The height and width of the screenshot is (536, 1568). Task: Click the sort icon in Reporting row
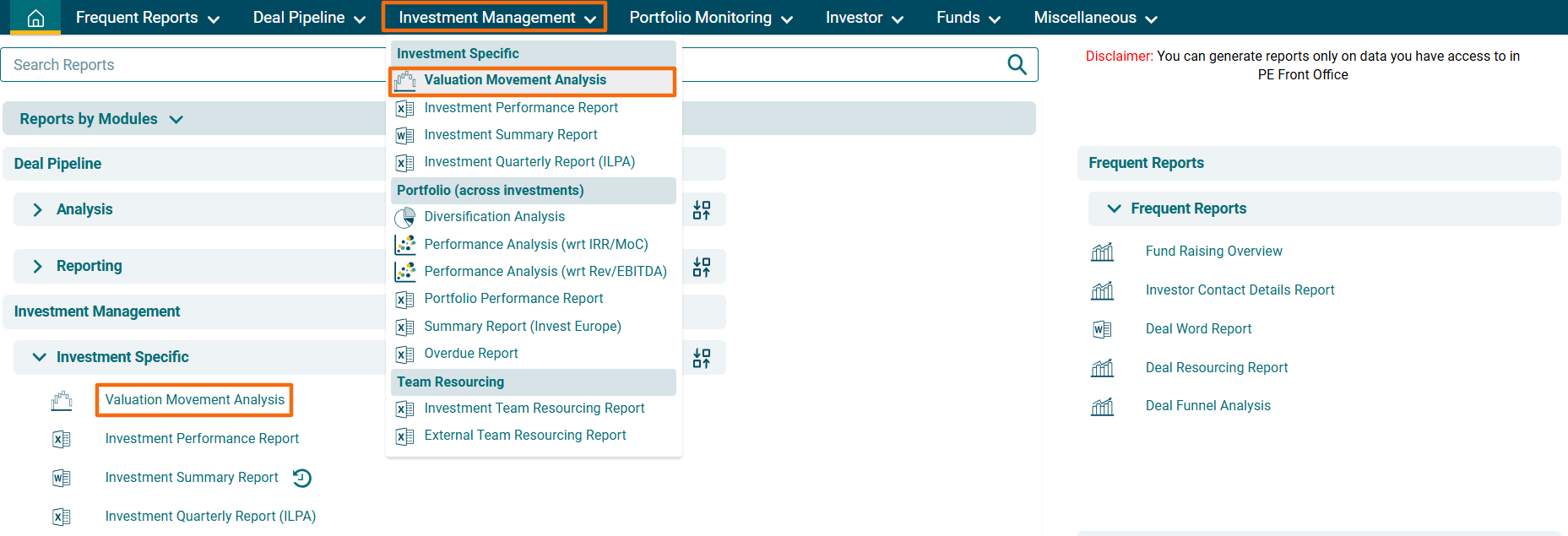coord(701,268)
